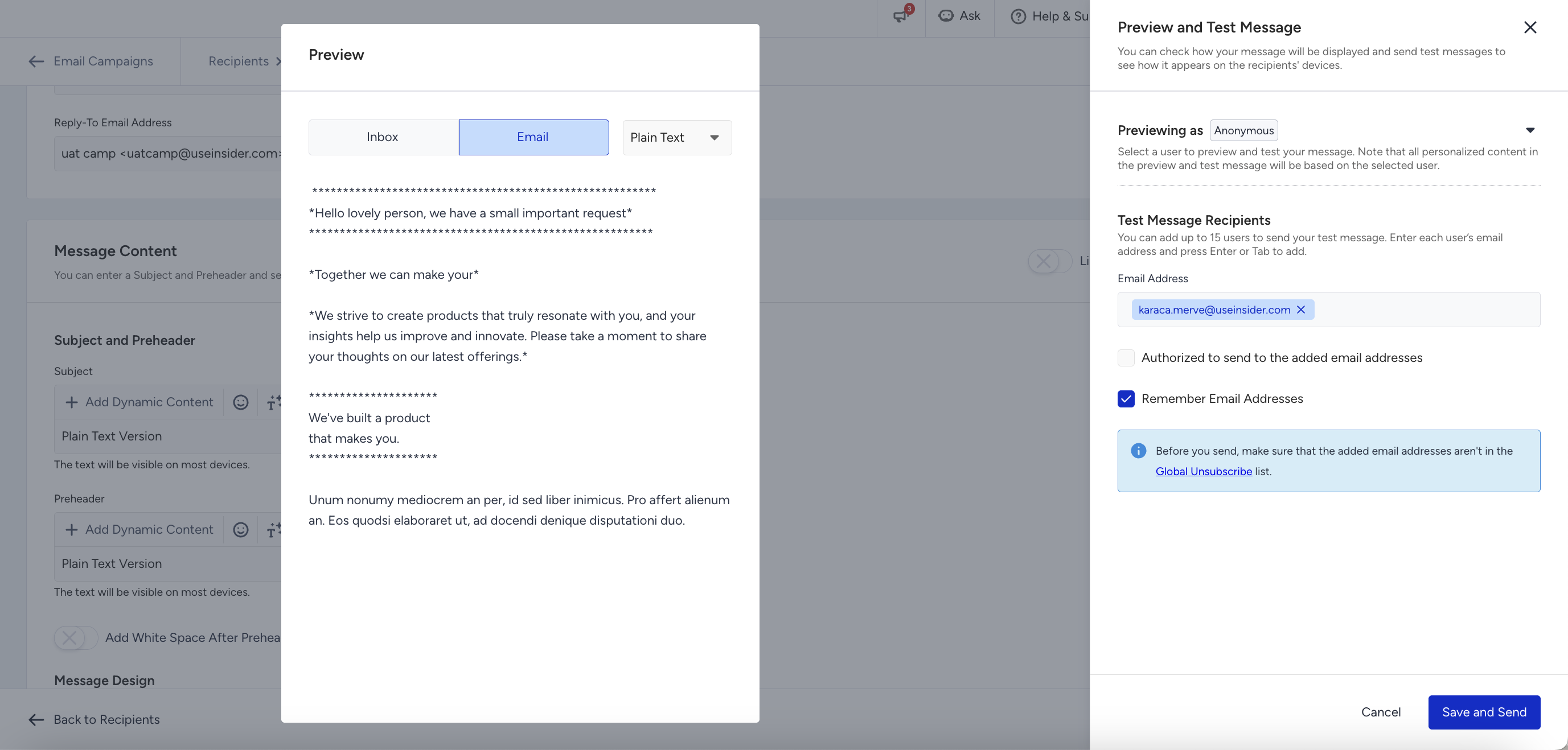The width and height of the screenshot is (1568, 750).
Task: Open the Recipients step tab
Action: pos(239,61)
